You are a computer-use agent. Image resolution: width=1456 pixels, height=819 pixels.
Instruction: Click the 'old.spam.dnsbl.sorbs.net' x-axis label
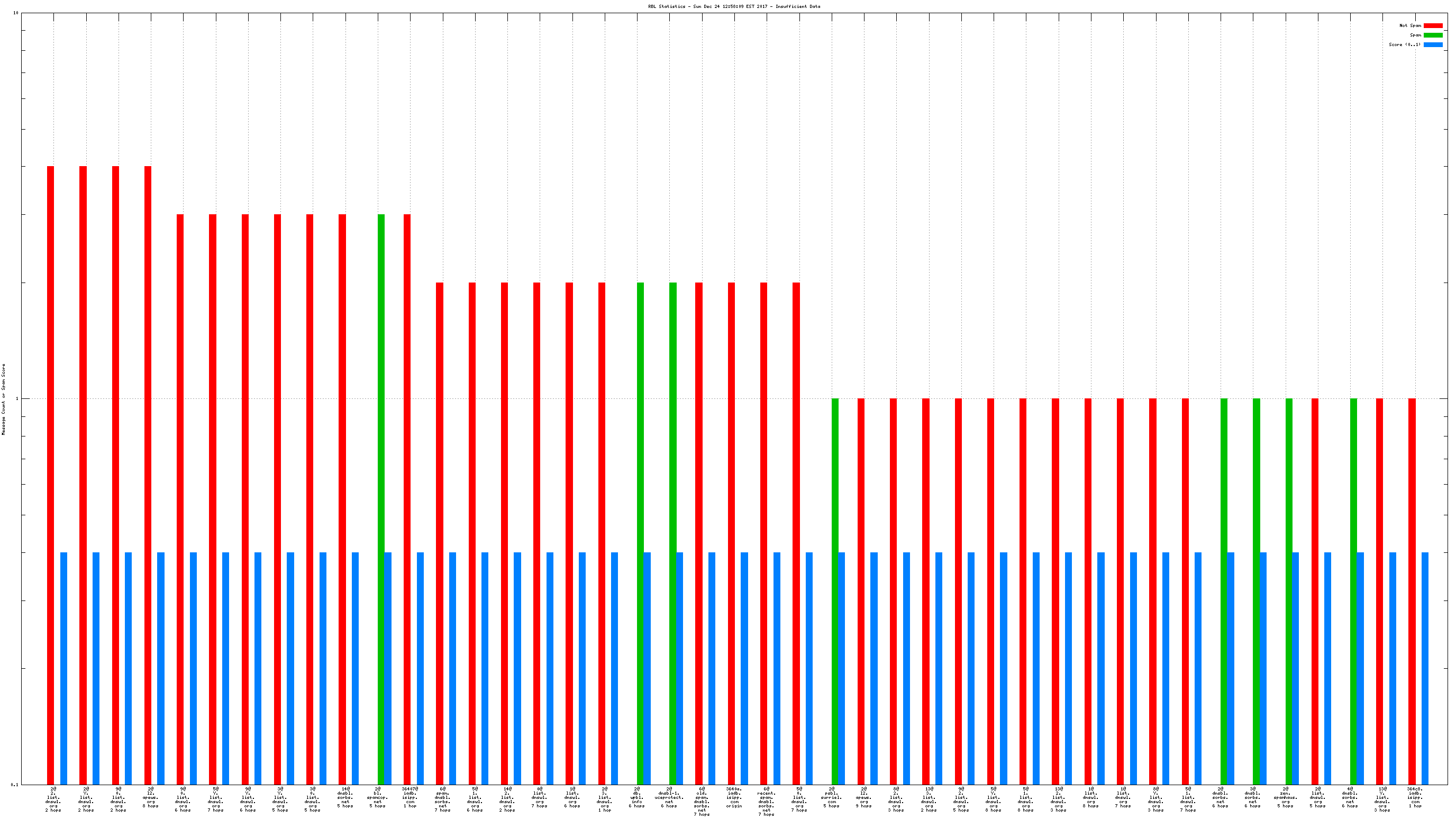[702, 802]
